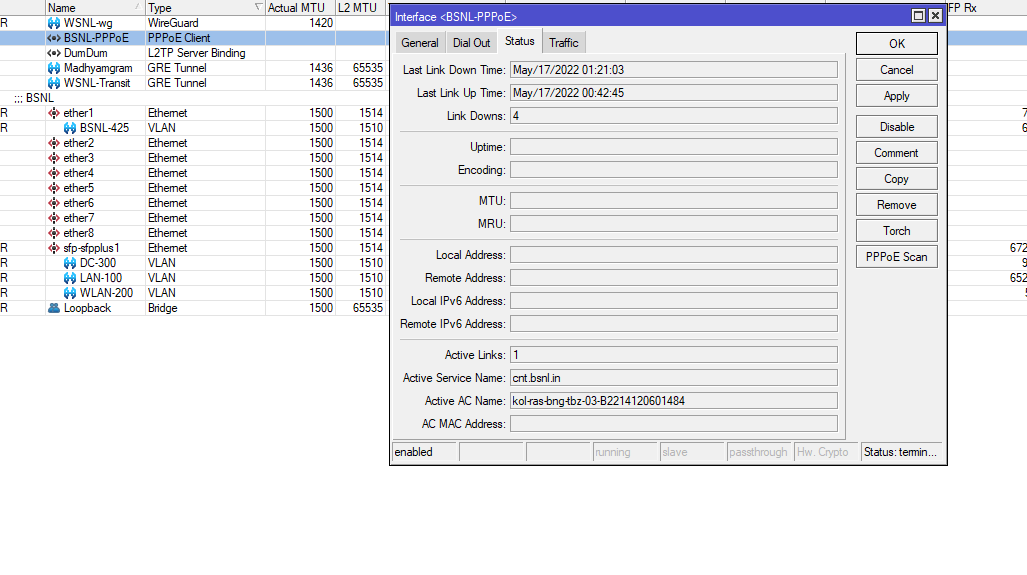Disable the BSNL-PPPoE interface
1027x575 pixels.
pos(897,127)
